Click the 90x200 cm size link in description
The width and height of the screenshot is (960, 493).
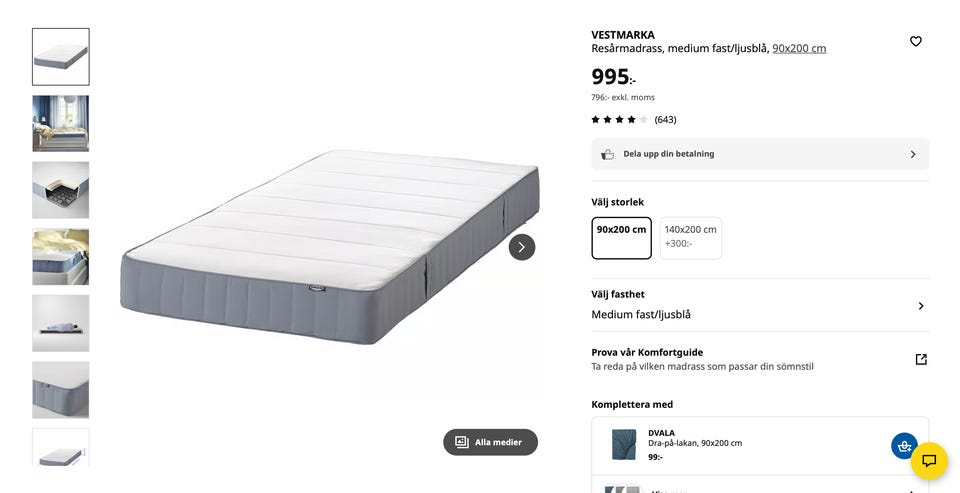pos(799,48)
